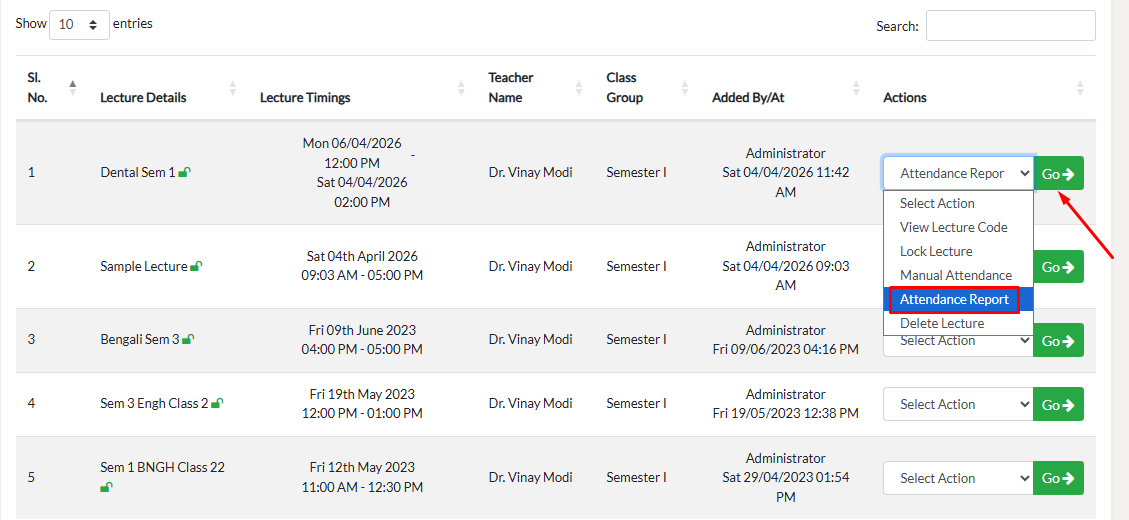The image size is (1129, 520).
Task: Click unlock icon under Sem 1 BNGH Class 22
Action: click(106, 487)
